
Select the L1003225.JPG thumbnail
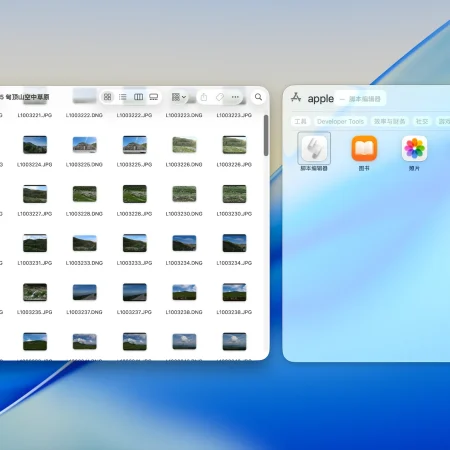pyautogui.click(x=135, y=145)
